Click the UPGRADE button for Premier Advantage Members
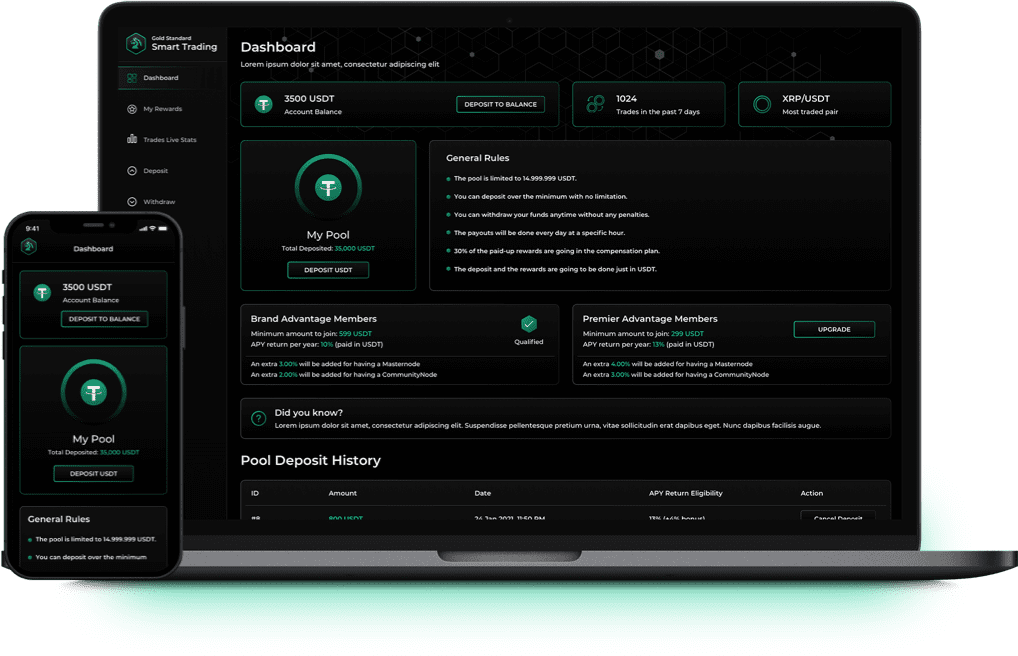This screenshot has width=1018, height=656. (834, 329)
